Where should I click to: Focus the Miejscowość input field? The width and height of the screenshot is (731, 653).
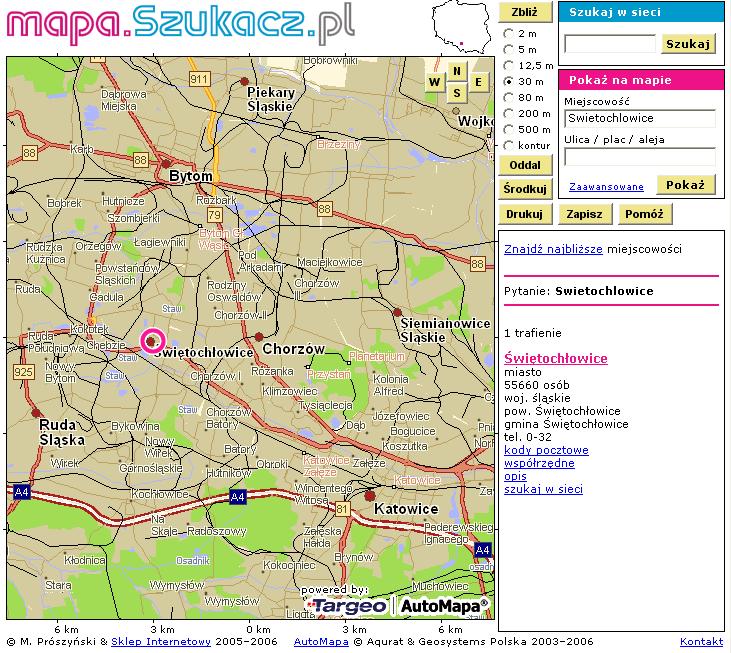coord(639,118)
